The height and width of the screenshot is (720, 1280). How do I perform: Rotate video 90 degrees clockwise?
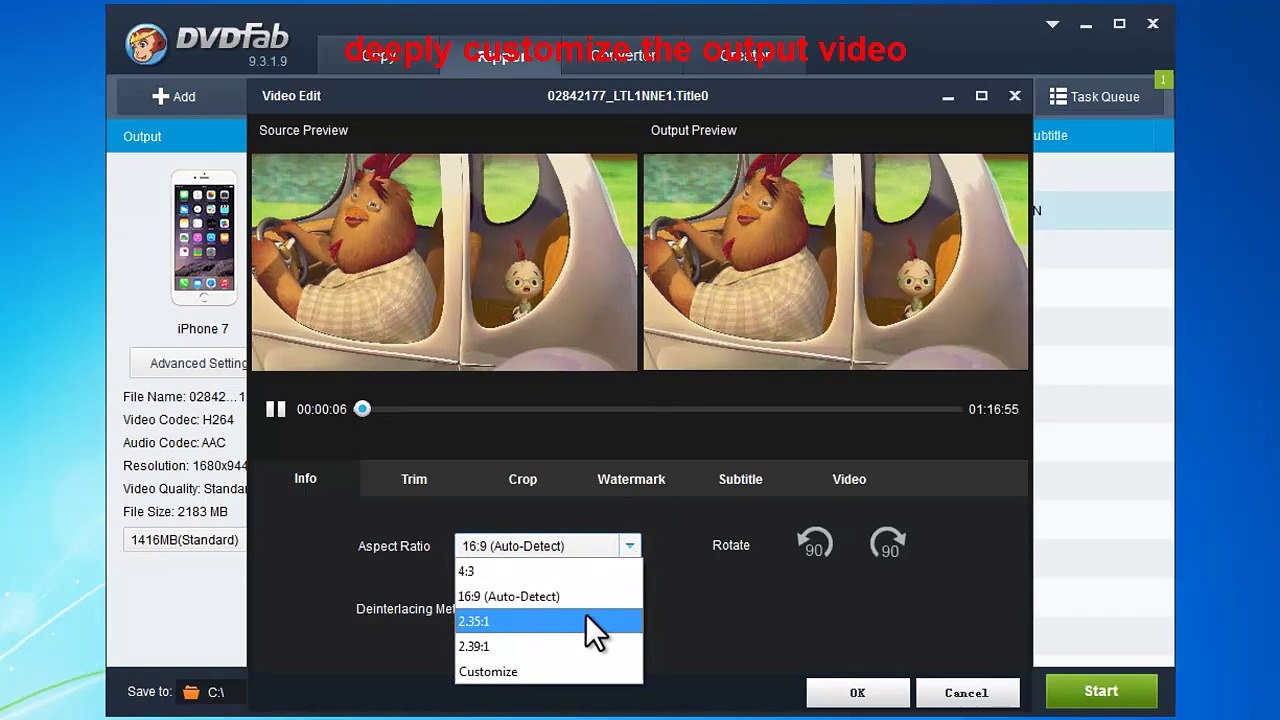(x=887, y=544)
